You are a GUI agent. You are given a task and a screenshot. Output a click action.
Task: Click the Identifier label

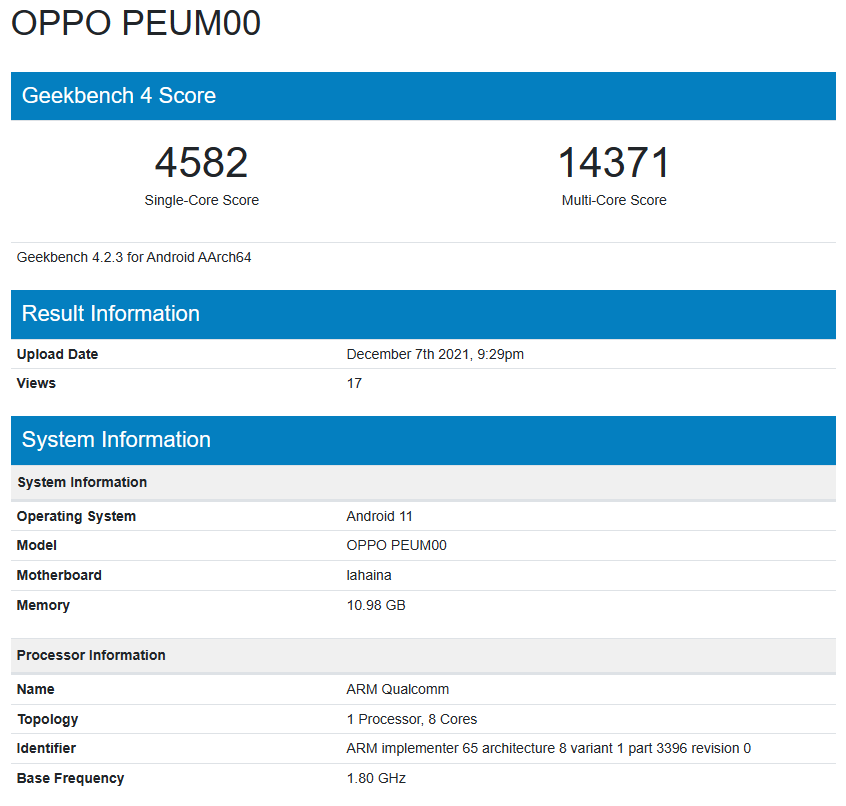click(46, 749)
